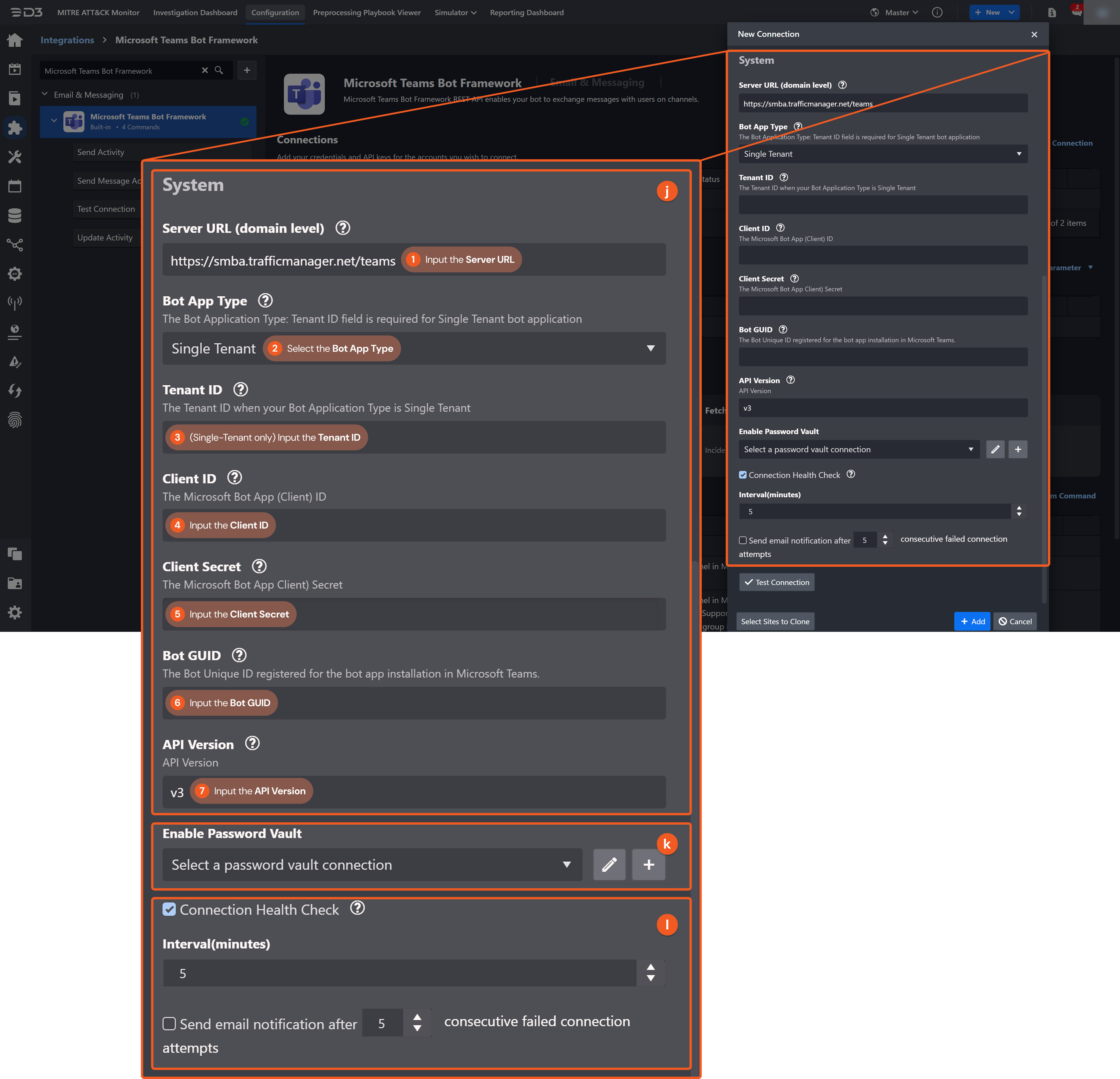
Task: Click the Tenant ID input field
Action: pyautogui.click(x=883, y=204)
